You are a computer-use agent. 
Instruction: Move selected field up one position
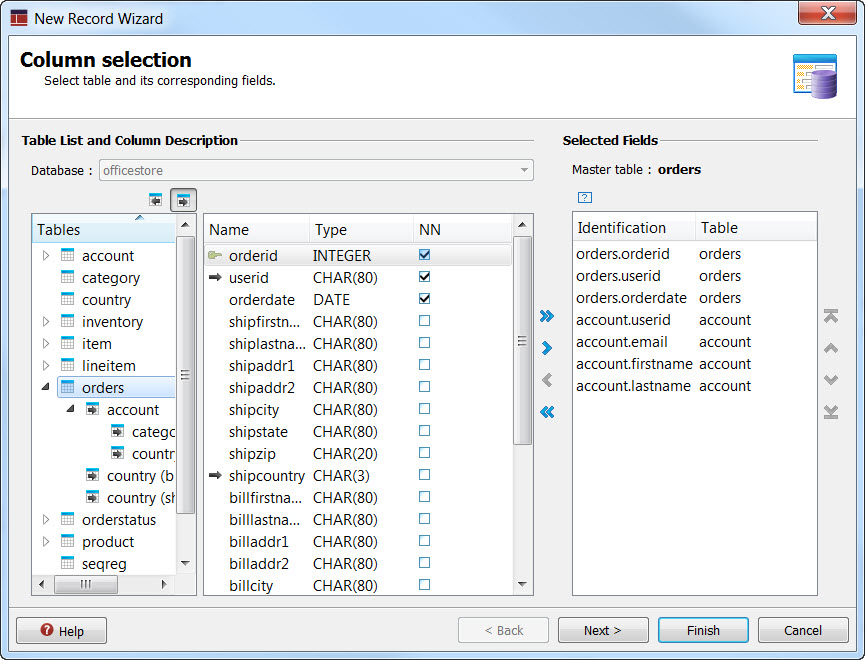[x=831, y=348]
